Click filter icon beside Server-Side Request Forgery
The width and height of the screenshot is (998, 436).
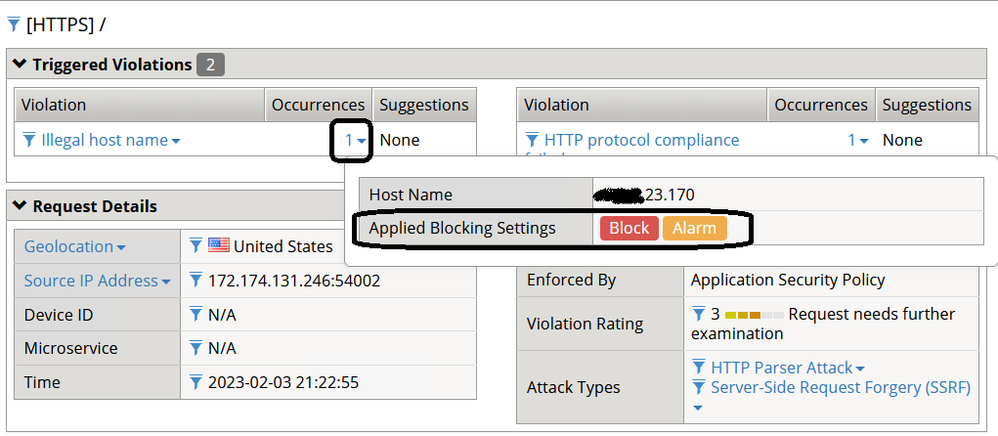pos(698,387)
